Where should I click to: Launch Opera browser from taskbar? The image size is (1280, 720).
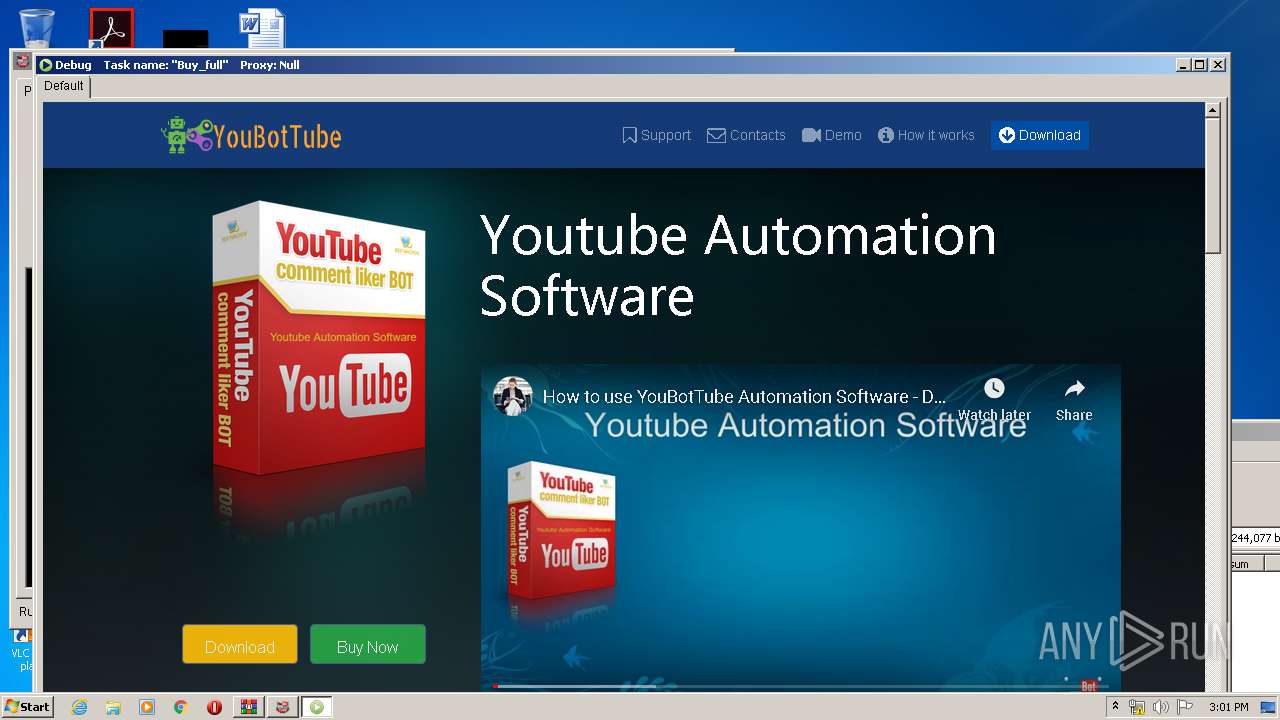[214, 707]
